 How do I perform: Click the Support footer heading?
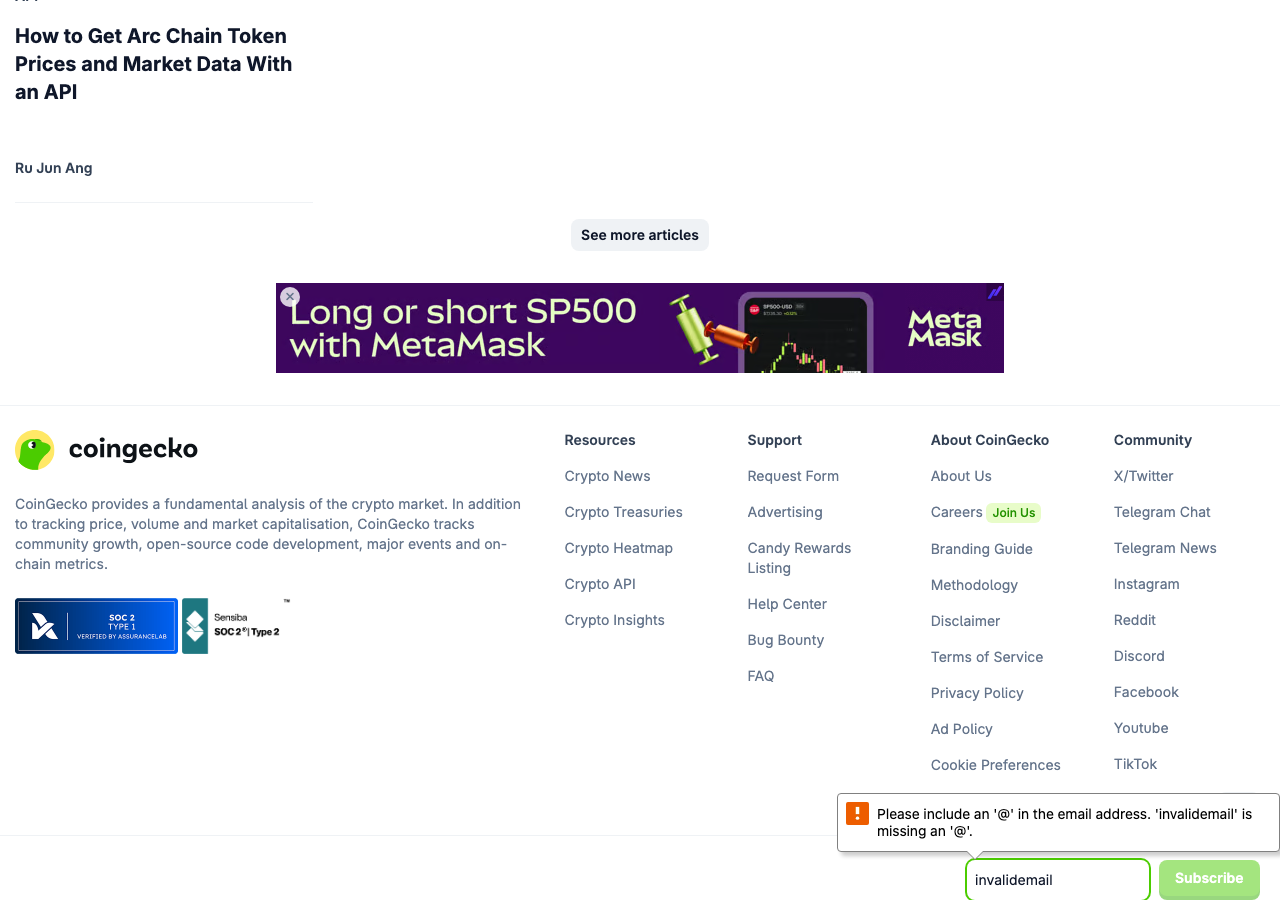click(x=775, y=440)
